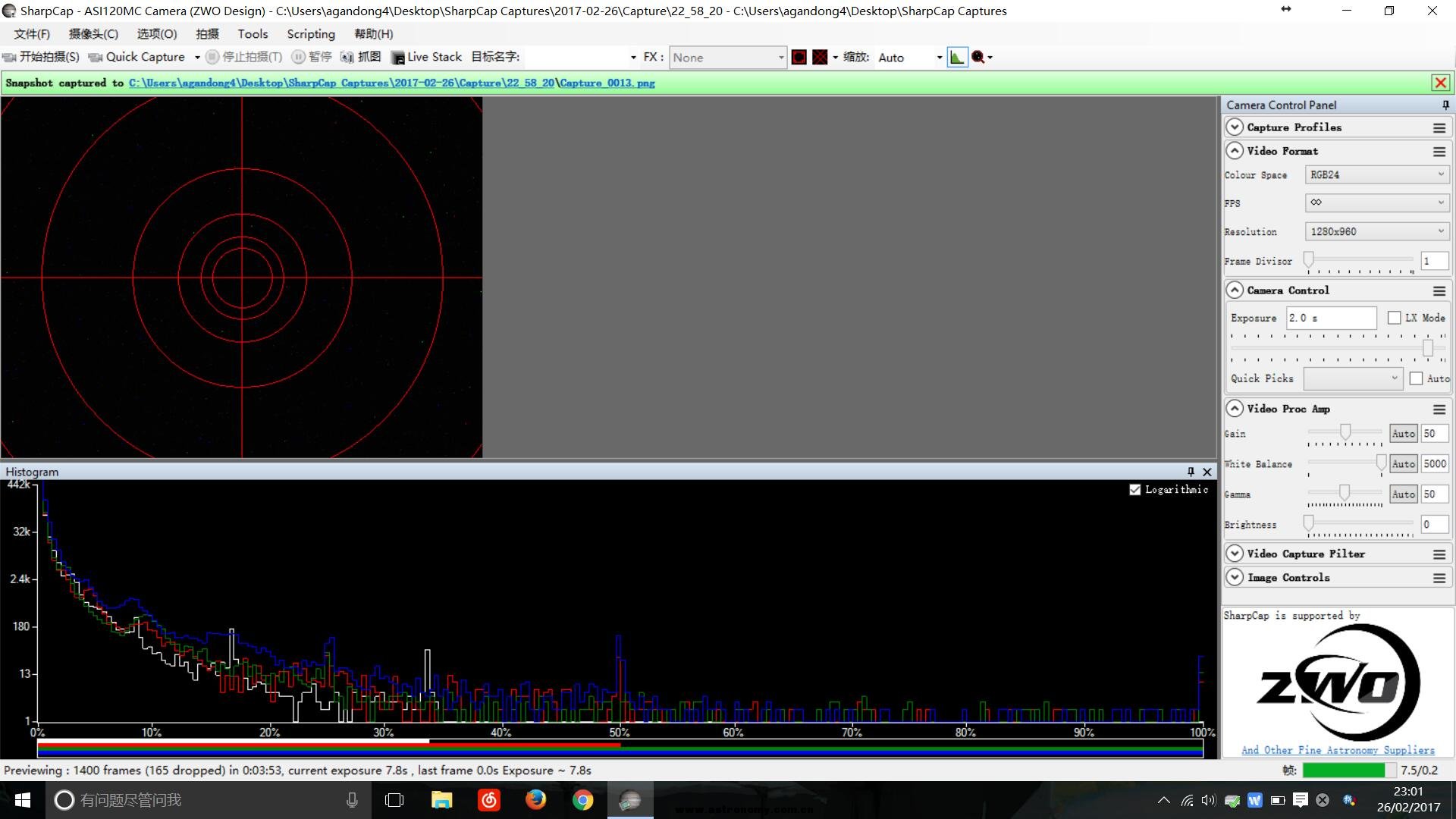Image resolution: width=1456 pixels, height=819 pixels.
Task: Open the Quick Picks dropdown
Action: 1353,378
